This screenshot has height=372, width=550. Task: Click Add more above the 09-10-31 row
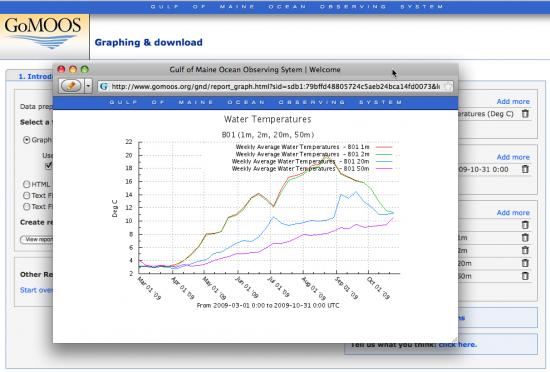point(513,157)
